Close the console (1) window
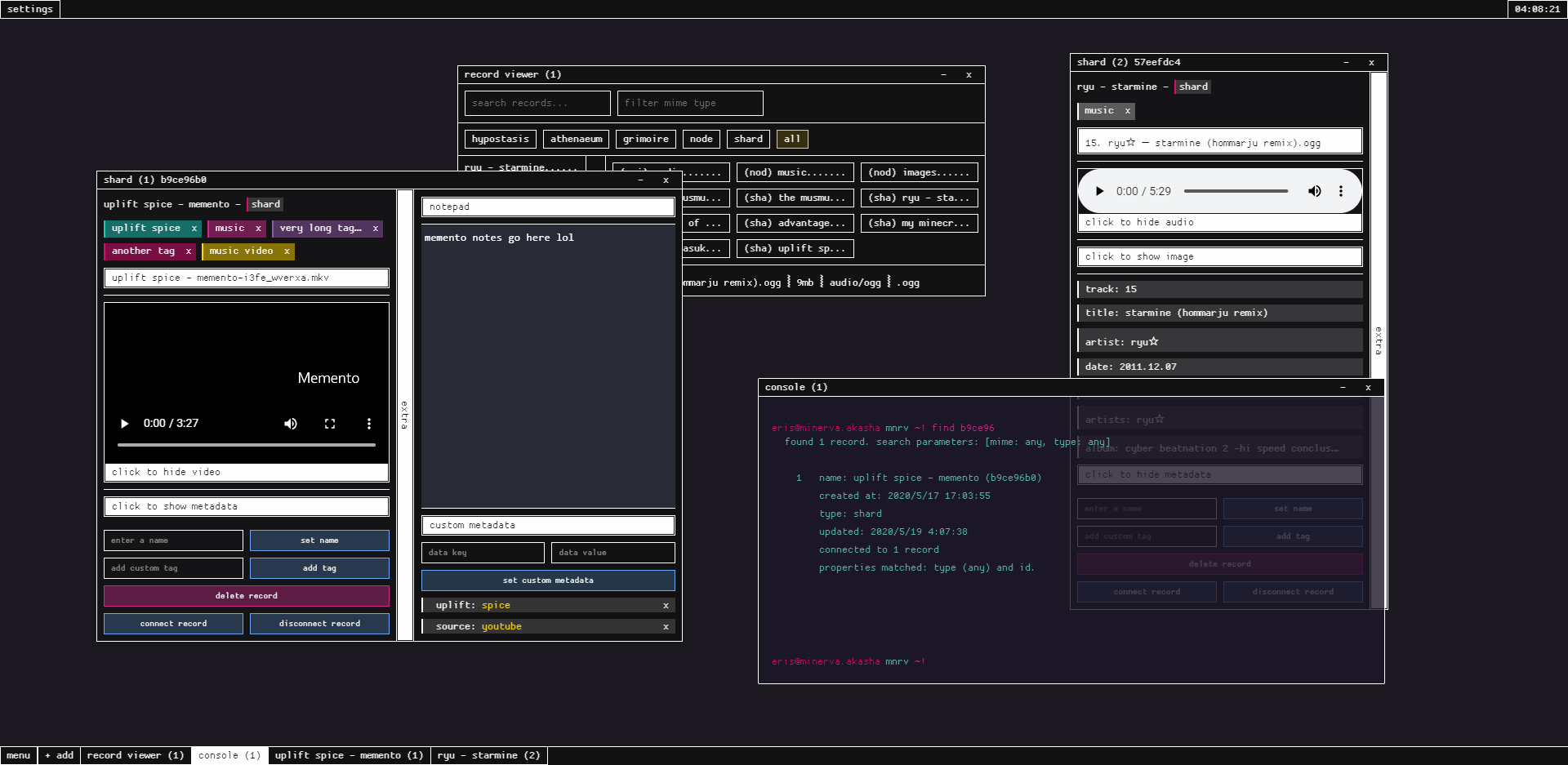Viewport: 1568px width, 765px height. coord(1368,387)
